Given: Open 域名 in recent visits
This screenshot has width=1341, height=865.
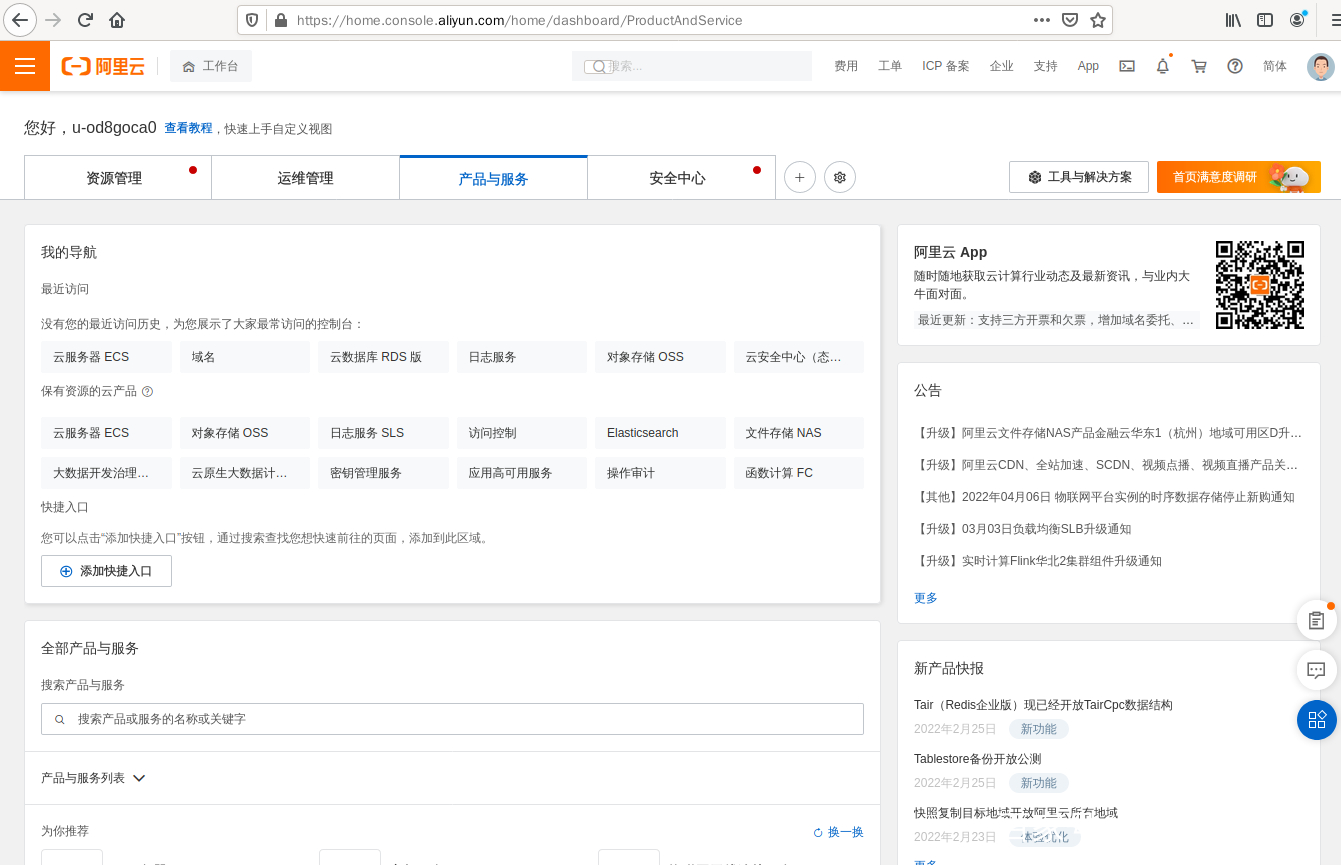Looking at the screenshot, I should click(x=245, y=357).
